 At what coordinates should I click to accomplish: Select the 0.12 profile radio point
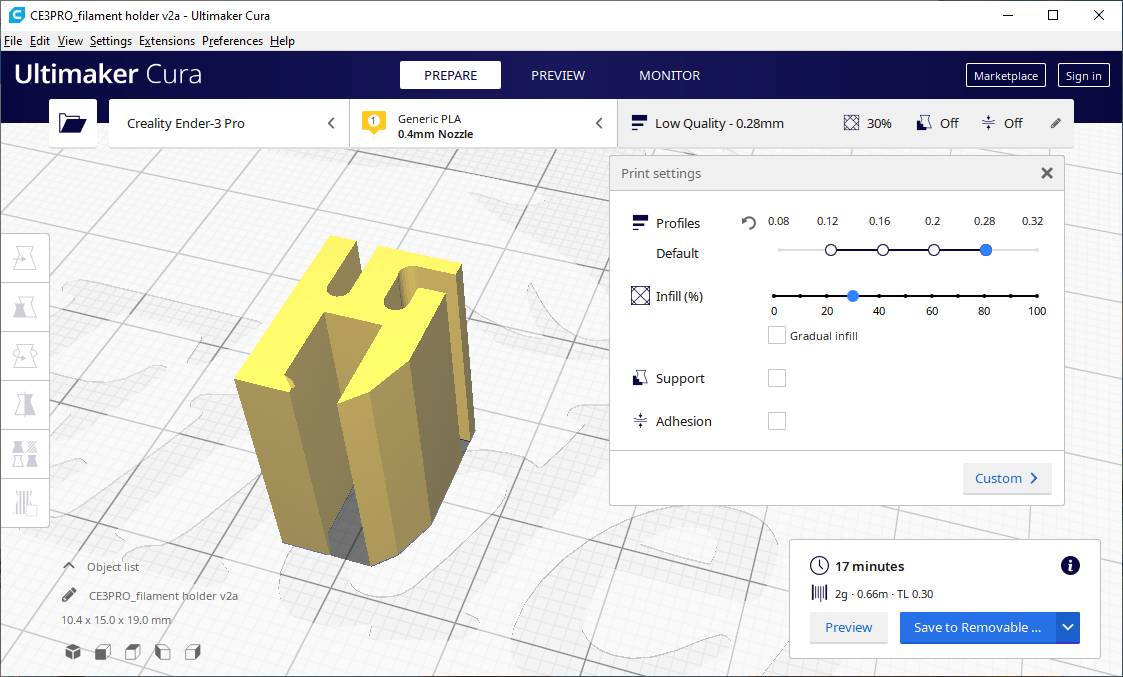pos(831,250)
